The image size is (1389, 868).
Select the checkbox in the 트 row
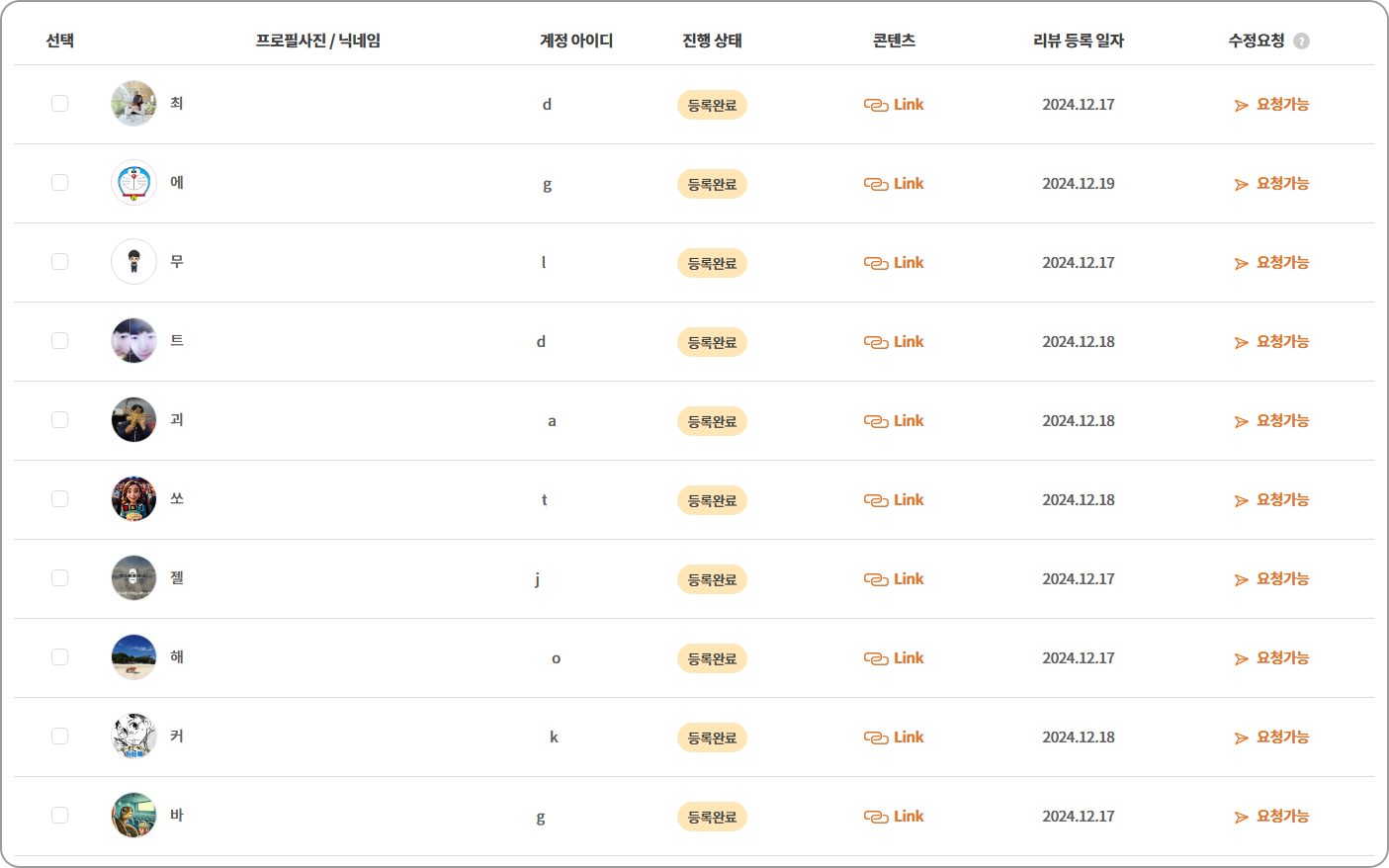[x=60, y=341]
